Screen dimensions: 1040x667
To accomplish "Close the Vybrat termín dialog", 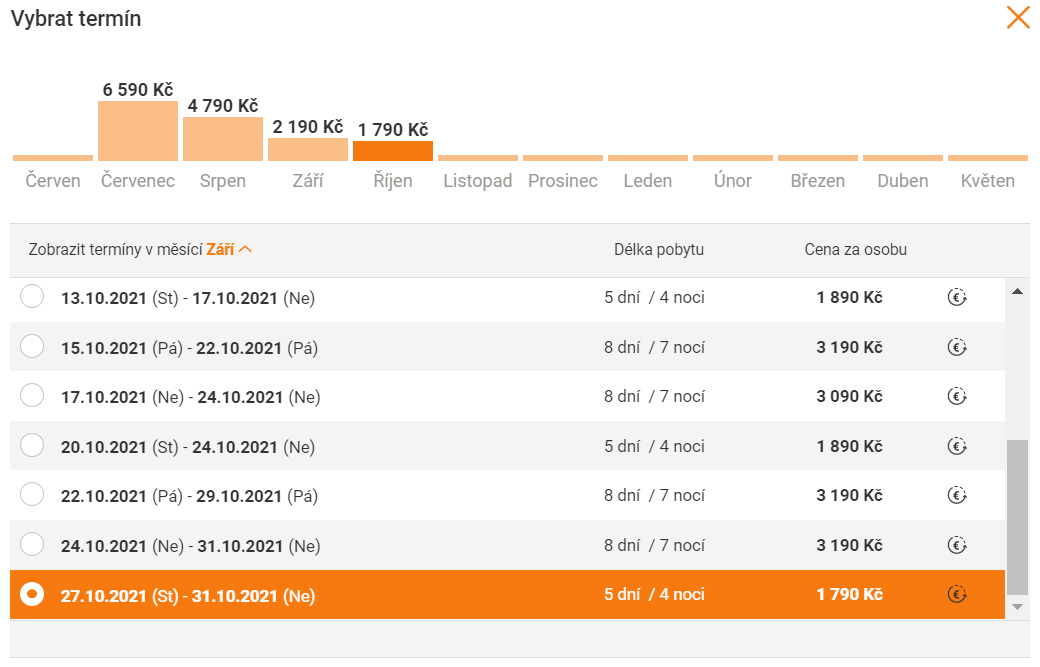I will coord(1018,18).
